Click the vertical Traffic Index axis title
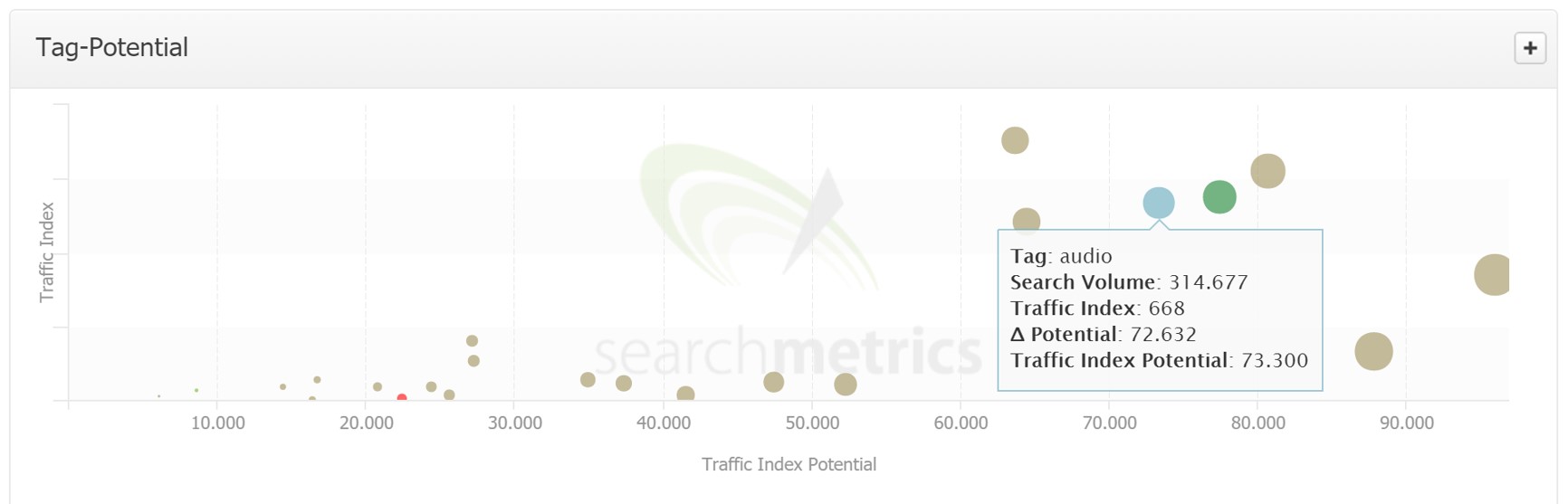 (47, 252)
